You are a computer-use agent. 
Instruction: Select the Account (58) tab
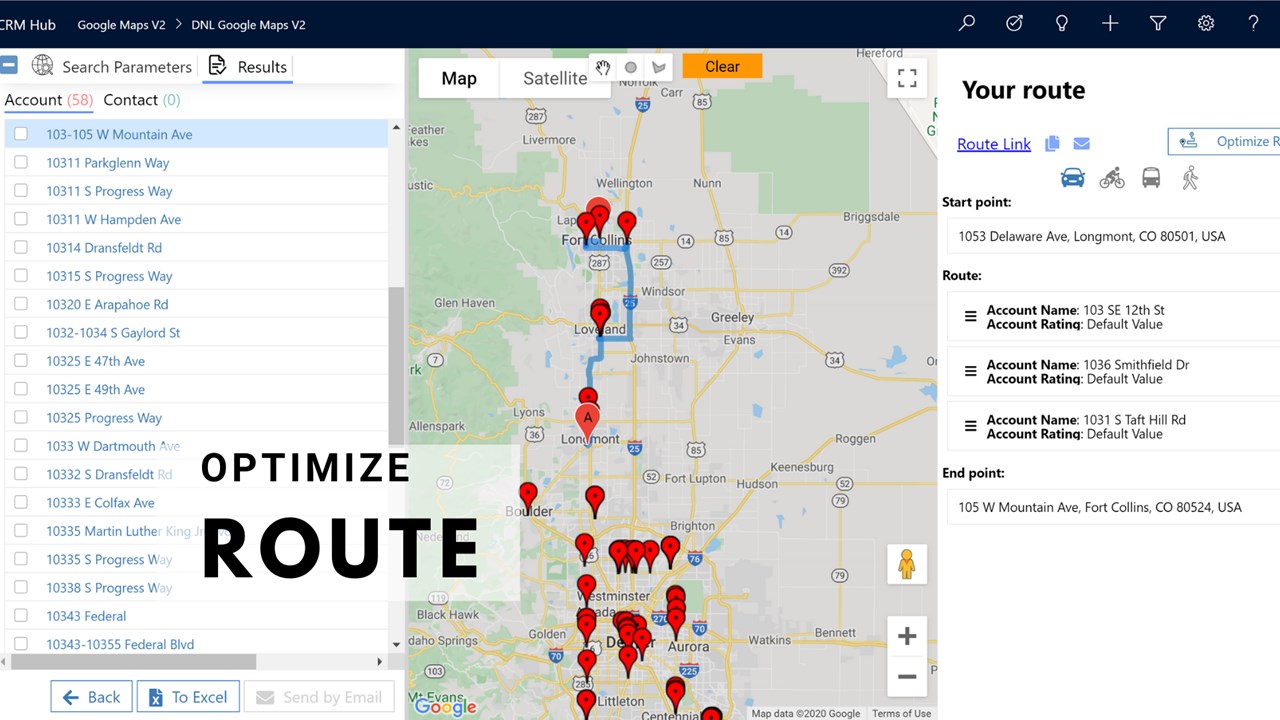[49, 100]
